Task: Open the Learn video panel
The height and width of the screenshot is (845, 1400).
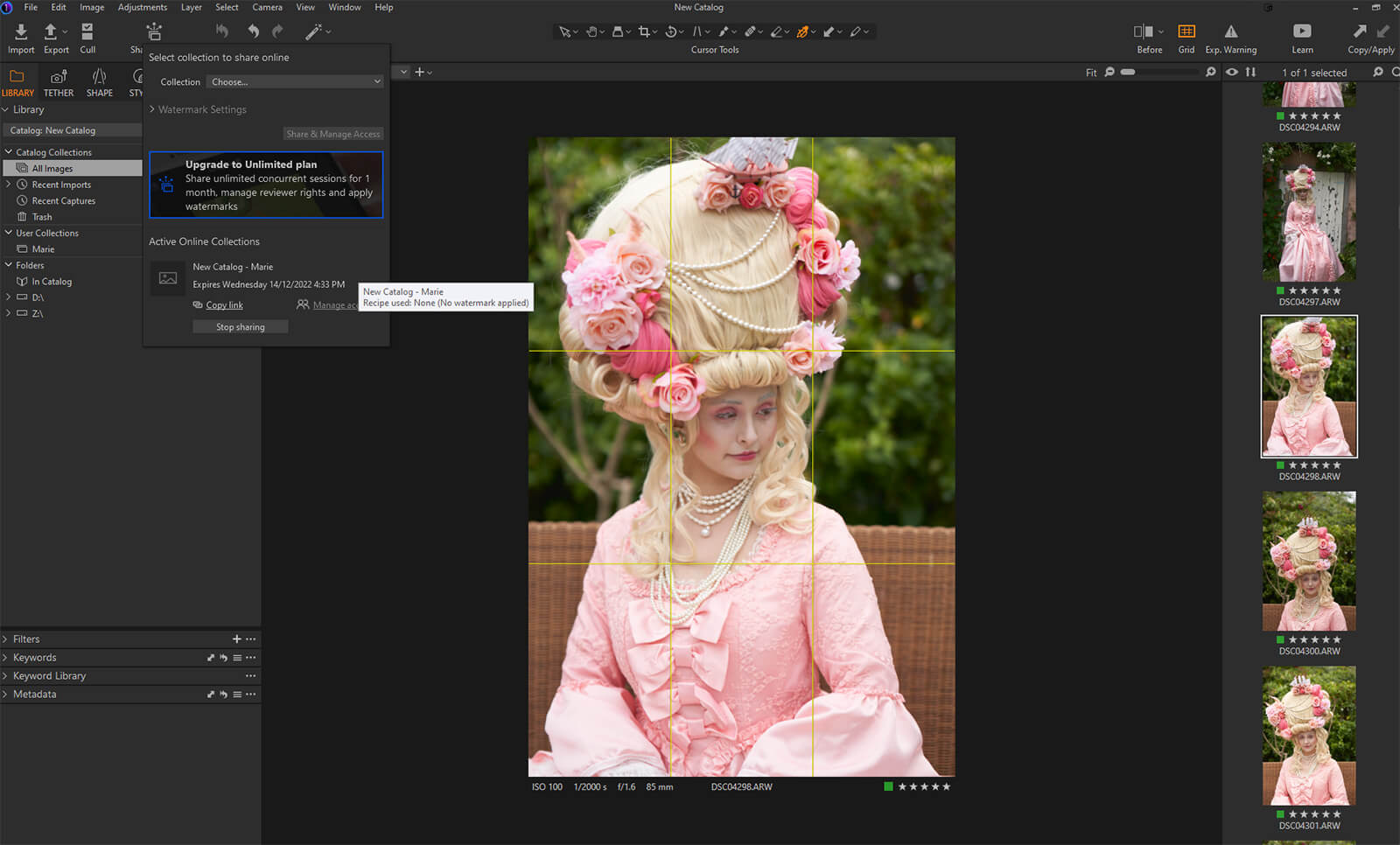Action: (x=1302, y=32)
